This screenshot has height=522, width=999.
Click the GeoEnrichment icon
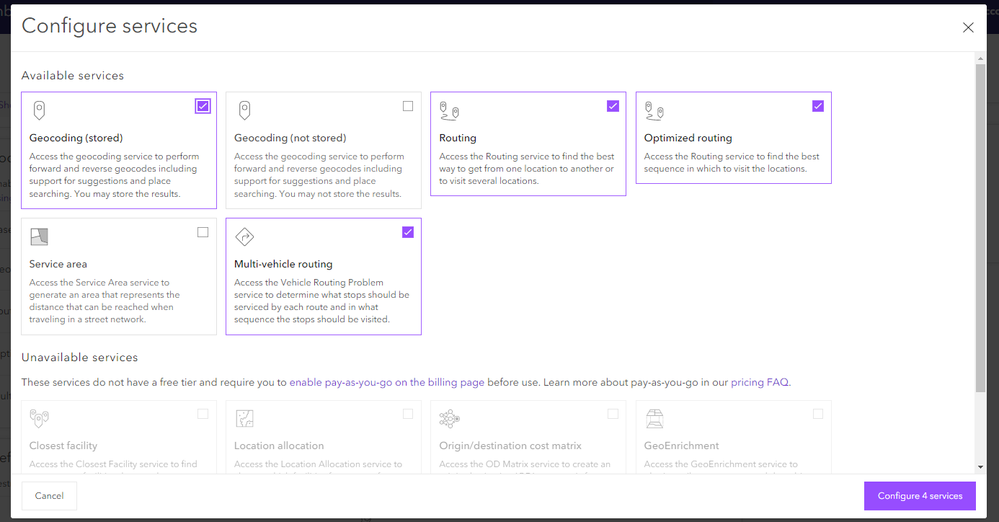coord(654,418)
